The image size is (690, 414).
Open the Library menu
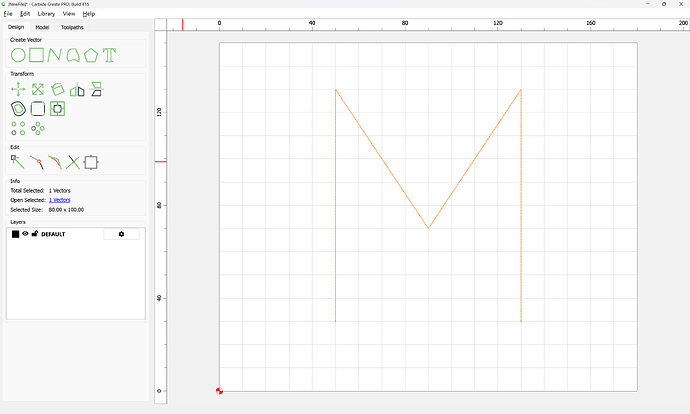(x=46, y=14)
